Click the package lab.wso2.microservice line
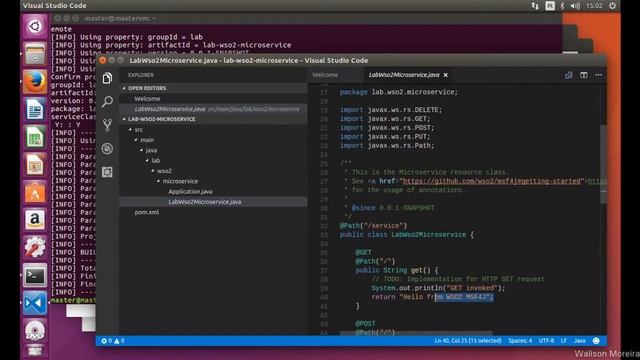The image size is (640, 360). [399, 92]
